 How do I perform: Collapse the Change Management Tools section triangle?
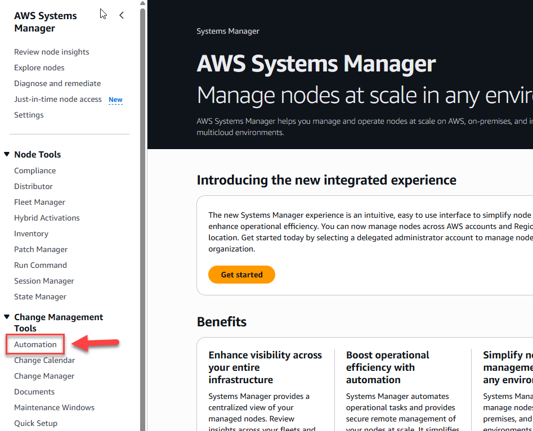click(x=7, y=317)
